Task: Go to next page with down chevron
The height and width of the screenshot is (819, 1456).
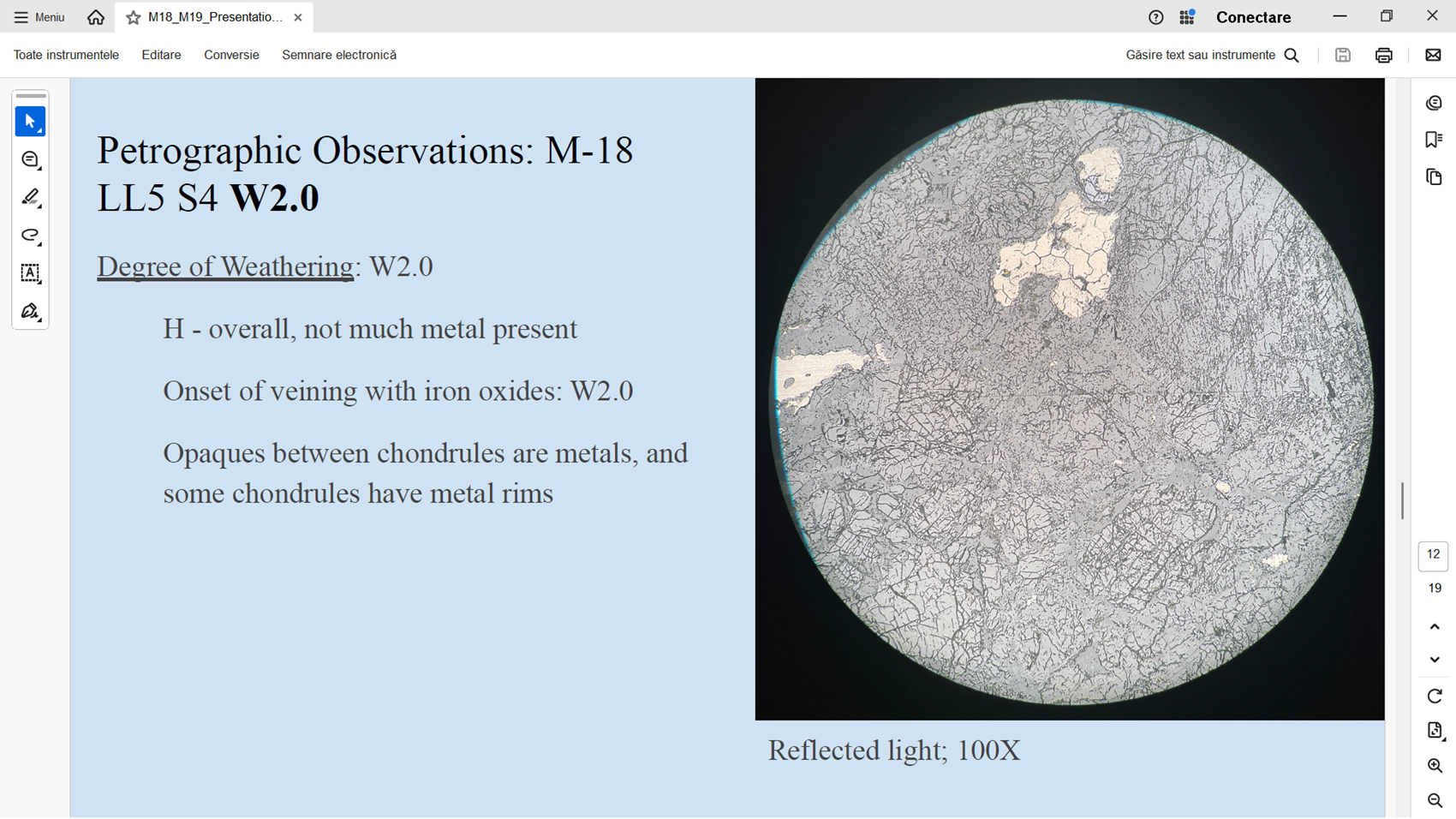Action: coord(1435,660)
